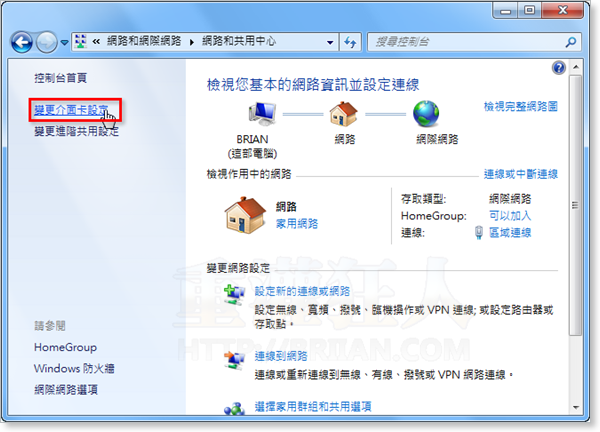Click the Back navigation arrow button
600x432 pixels.
click(22, 42)
